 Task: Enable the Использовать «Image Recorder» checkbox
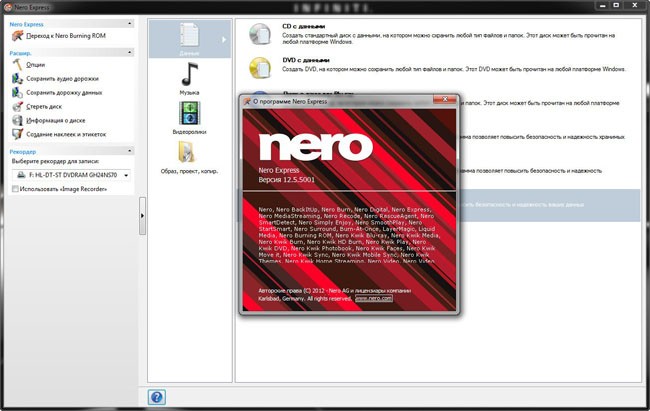click(x=15, y=189)
